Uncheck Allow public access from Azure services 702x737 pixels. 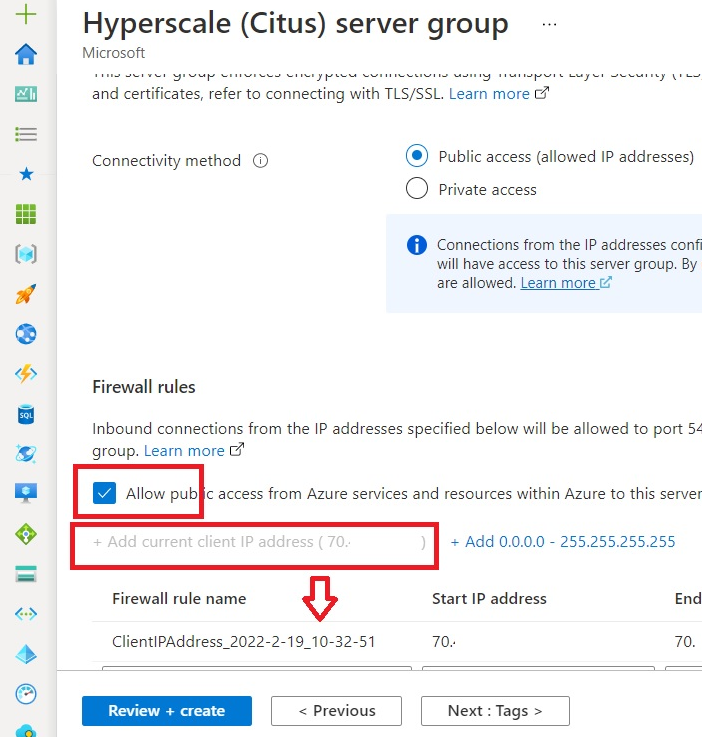104,493
